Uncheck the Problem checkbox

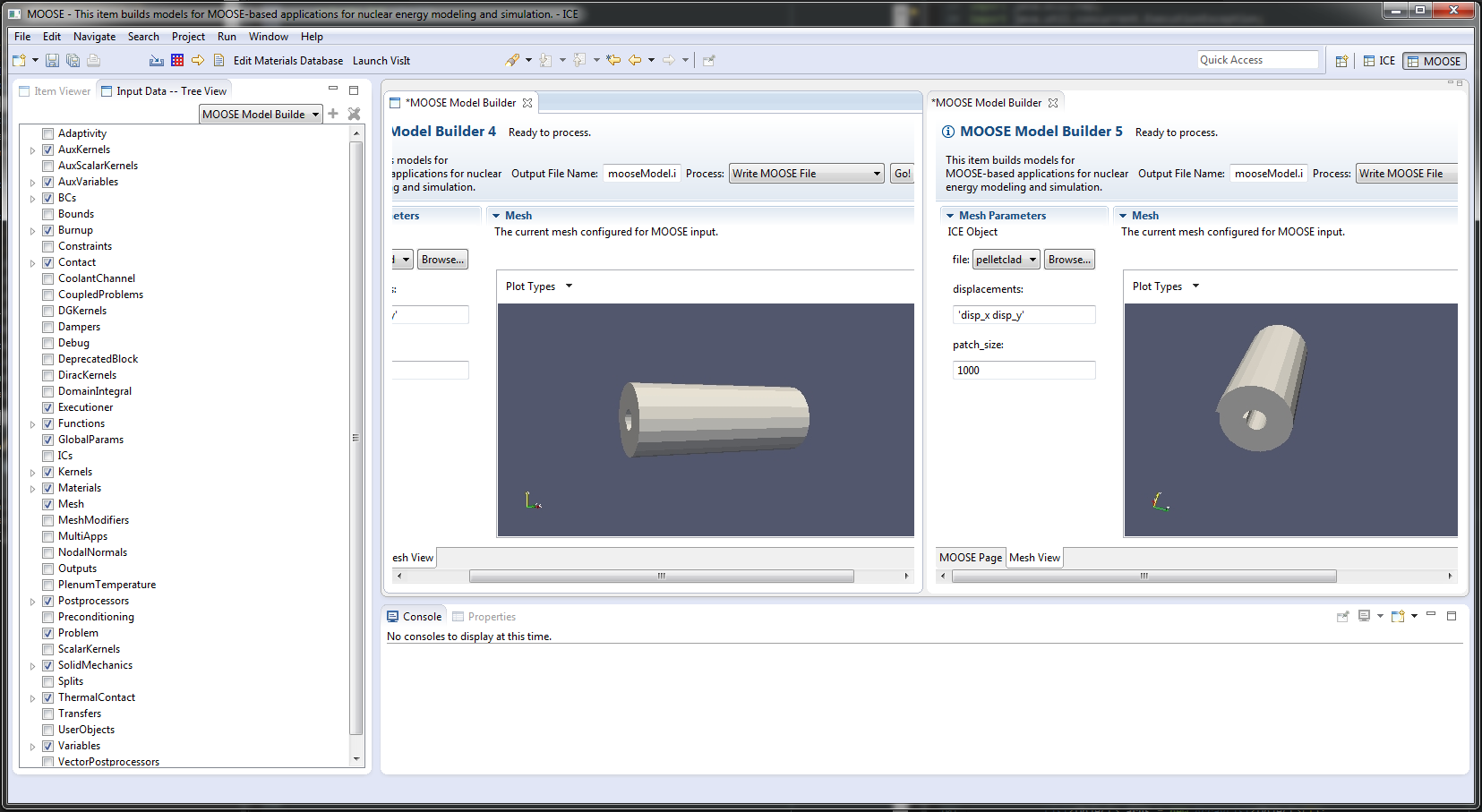[48, 633]
